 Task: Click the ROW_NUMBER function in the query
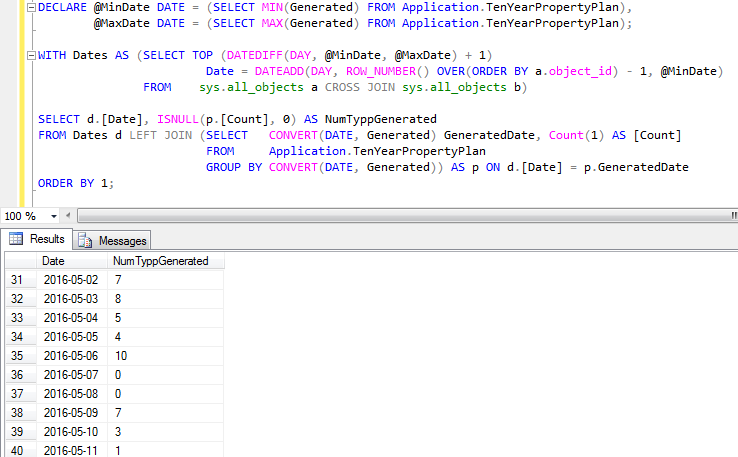click(381, 71)
